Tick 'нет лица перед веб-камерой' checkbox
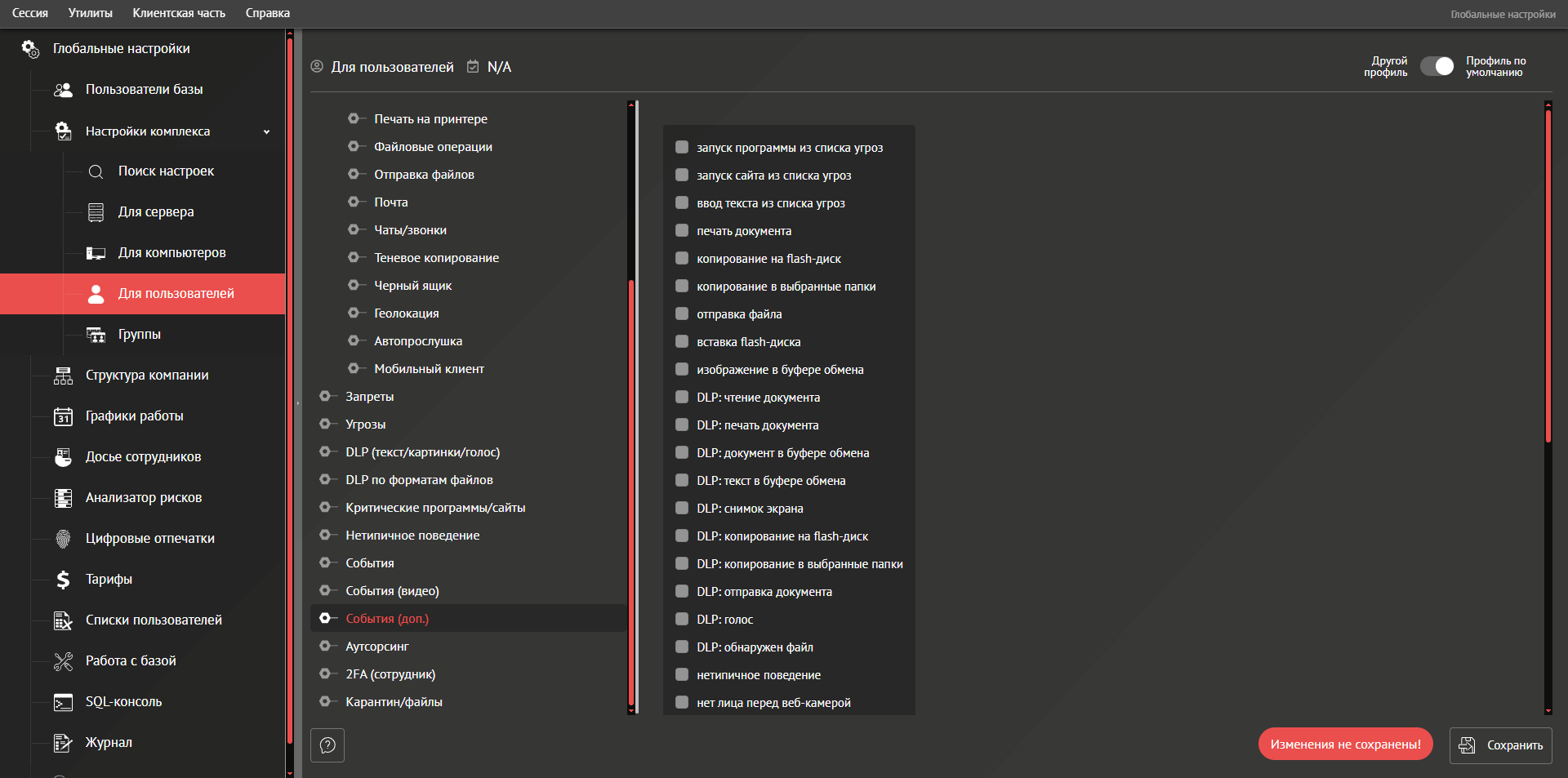Viewport: 1568px width, 778px height. [x=682, y=703]
